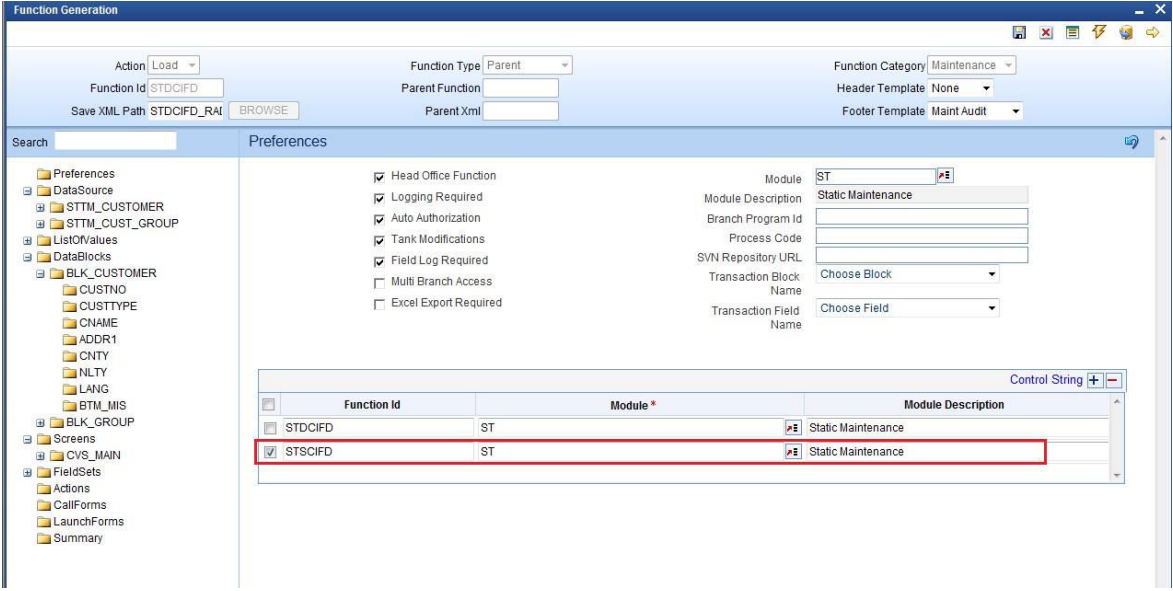
Task: Click the globe deploy icon in toolbar
Action: click(x=1126, y=33)
